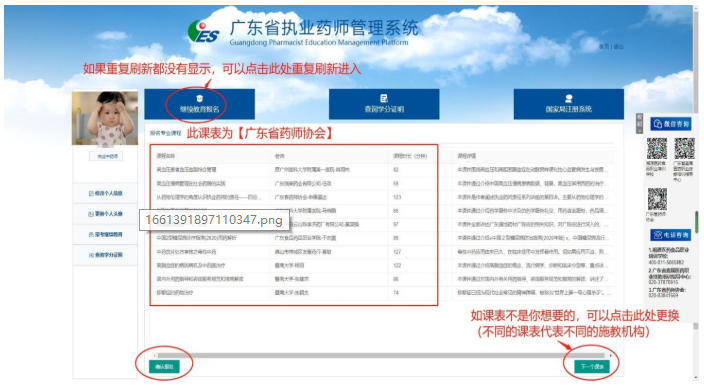
Task: Click the graduation cap icon on 继续教育报名
Action: point(199,99)
